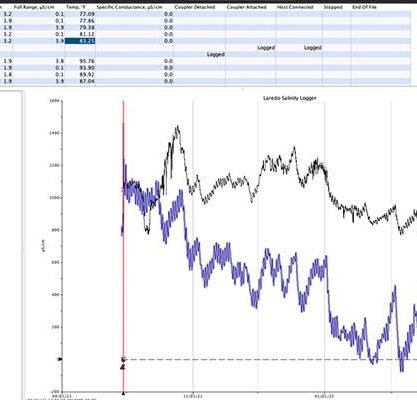Click the End Of File column header
The height and width of the screenshot is (400, 417).
364,7
